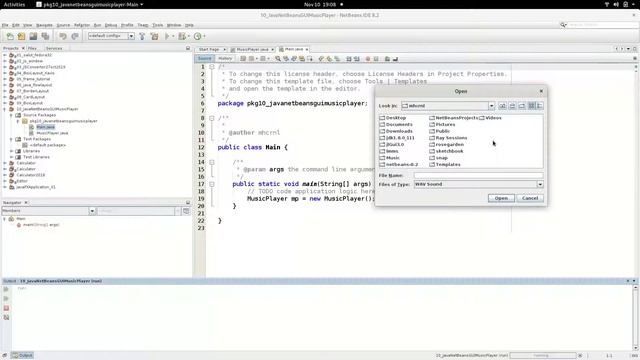The width and height of the screenshot is (640, 360).
Task: Click the search magnifier icon in editor toolbar
Action: (x=278, y=59)
